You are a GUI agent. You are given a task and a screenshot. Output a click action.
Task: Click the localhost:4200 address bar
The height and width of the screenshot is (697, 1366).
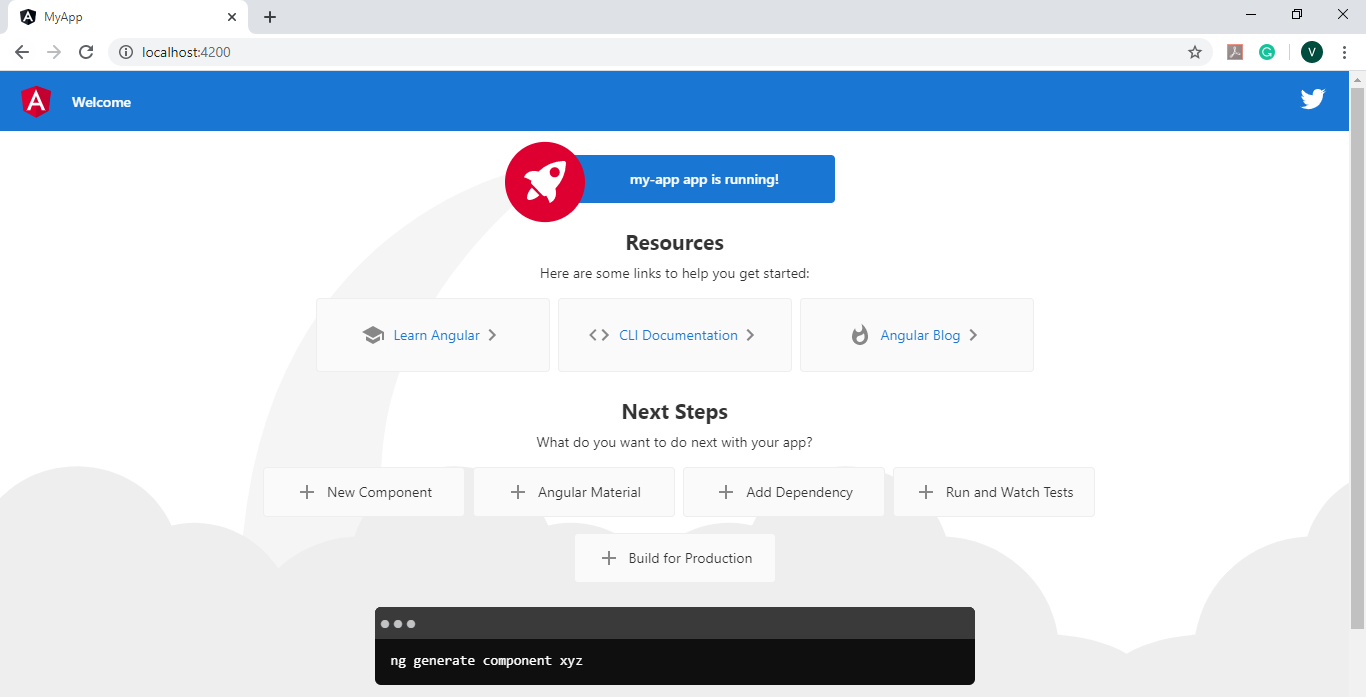pyautogui.click(x=660, y=52)
